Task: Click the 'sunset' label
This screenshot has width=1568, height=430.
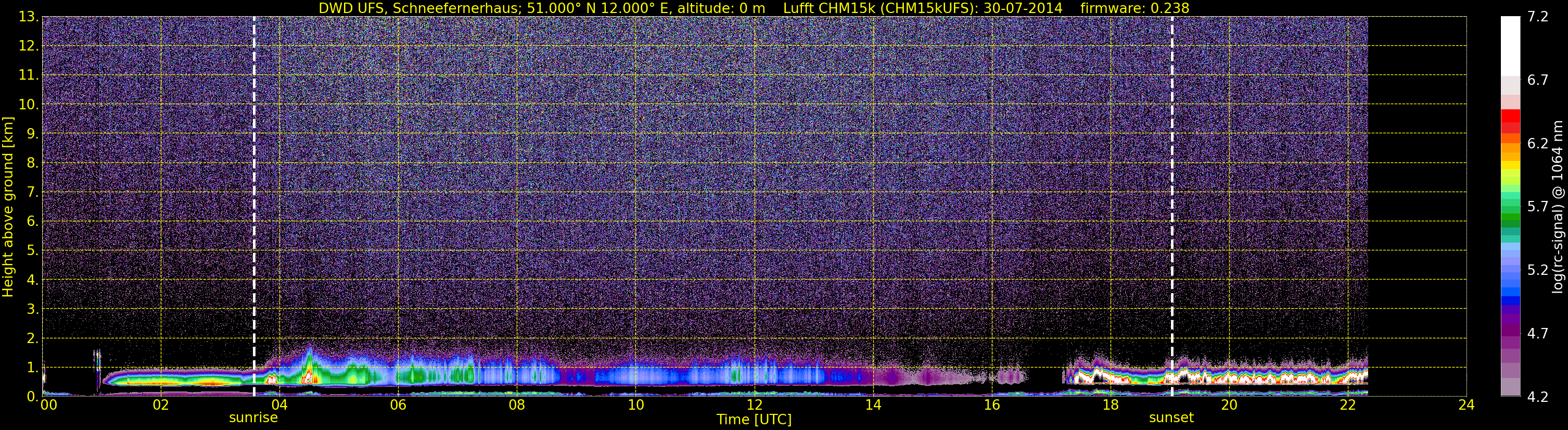Action: tap(1171, 418)
